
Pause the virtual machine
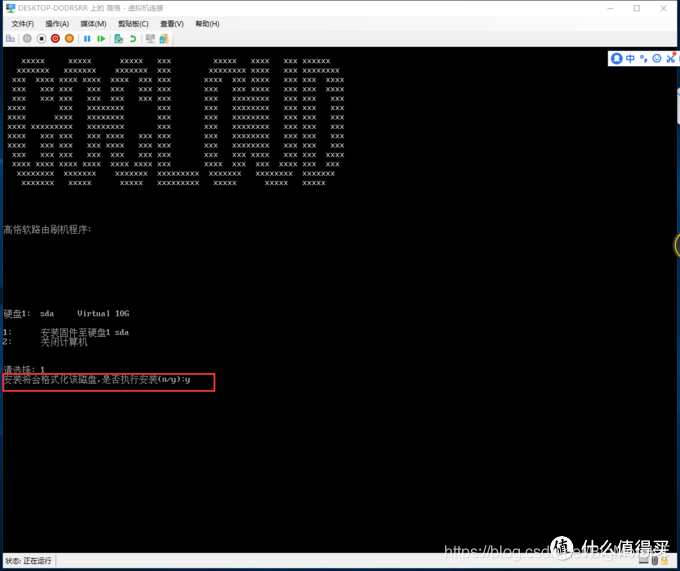point(87,39)
